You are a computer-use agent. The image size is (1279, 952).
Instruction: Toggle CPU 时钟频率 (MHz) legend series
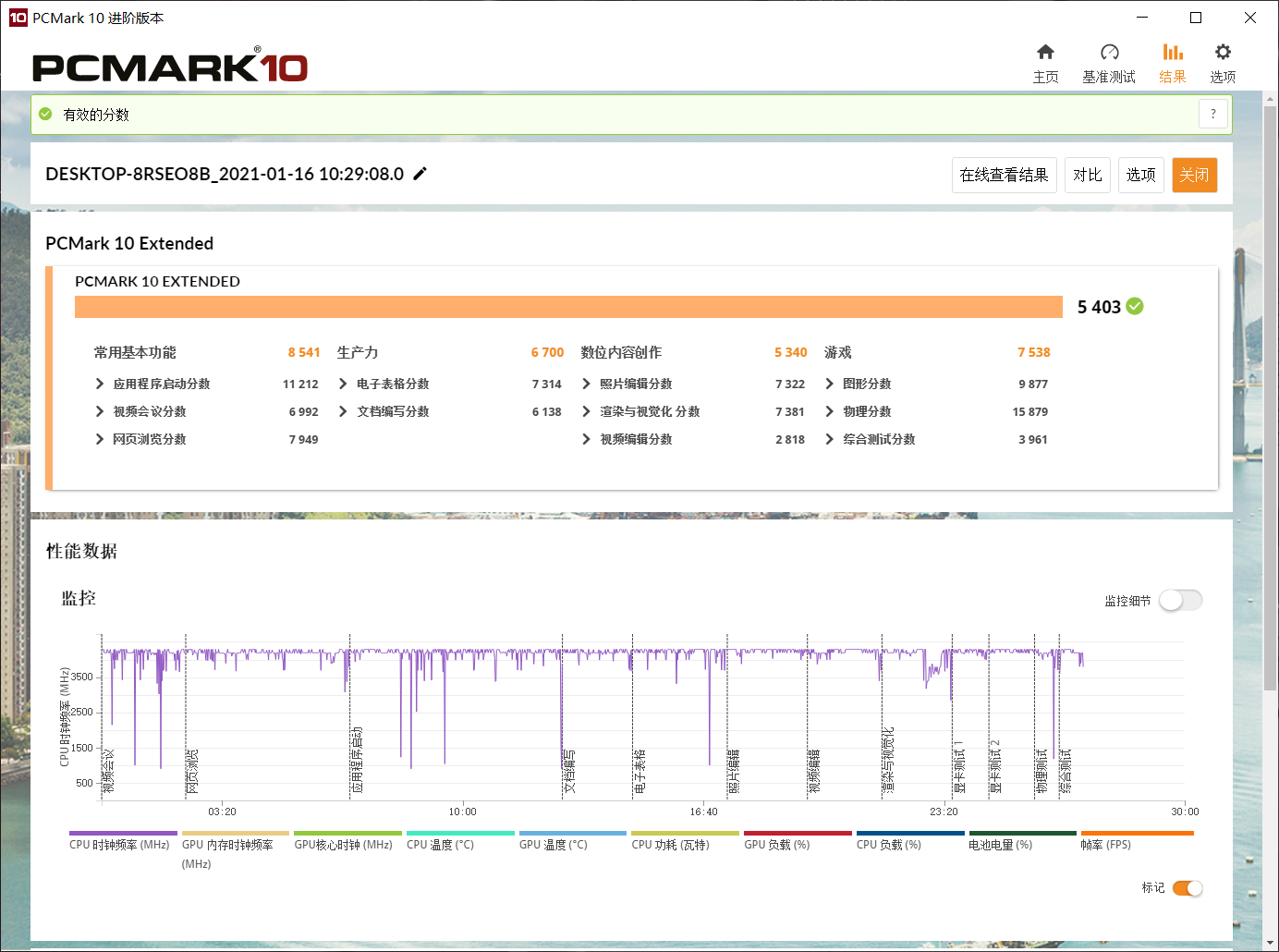pos(120,844)
